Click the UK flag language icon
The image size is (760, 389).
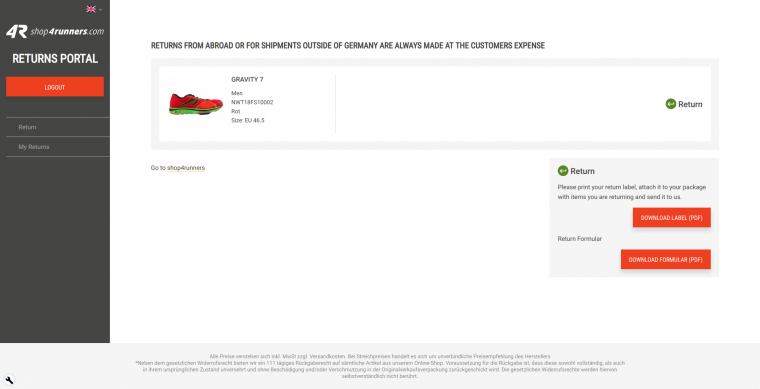pyautogui.click(x=91, y=9)
